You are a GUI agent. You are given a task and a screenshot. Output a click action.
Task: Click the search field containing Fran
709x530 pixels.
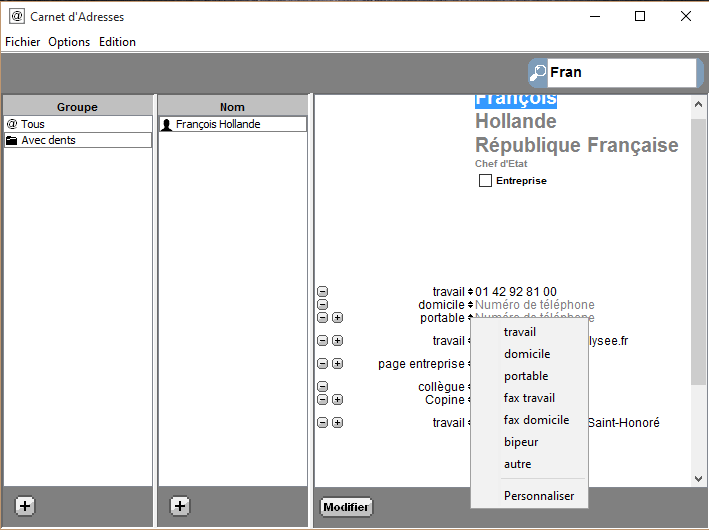622,72
